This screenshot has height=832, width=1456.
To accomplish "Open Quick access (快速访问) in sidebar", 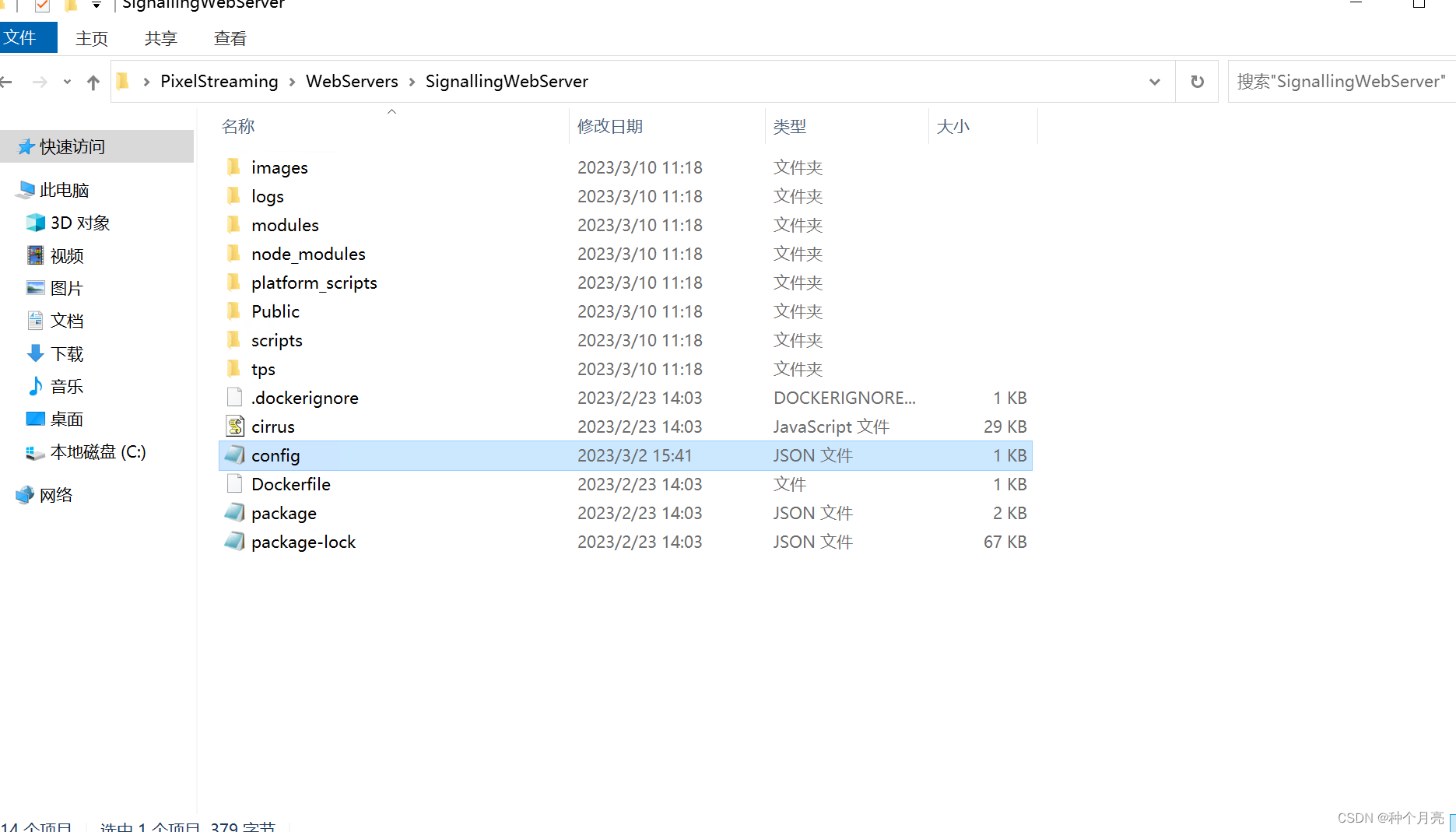I will tap(96, 146).
